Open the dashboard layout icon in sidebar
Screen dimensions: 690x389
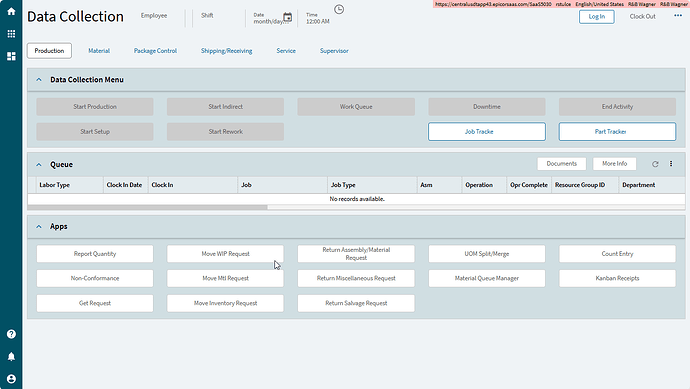pos(11,56)
